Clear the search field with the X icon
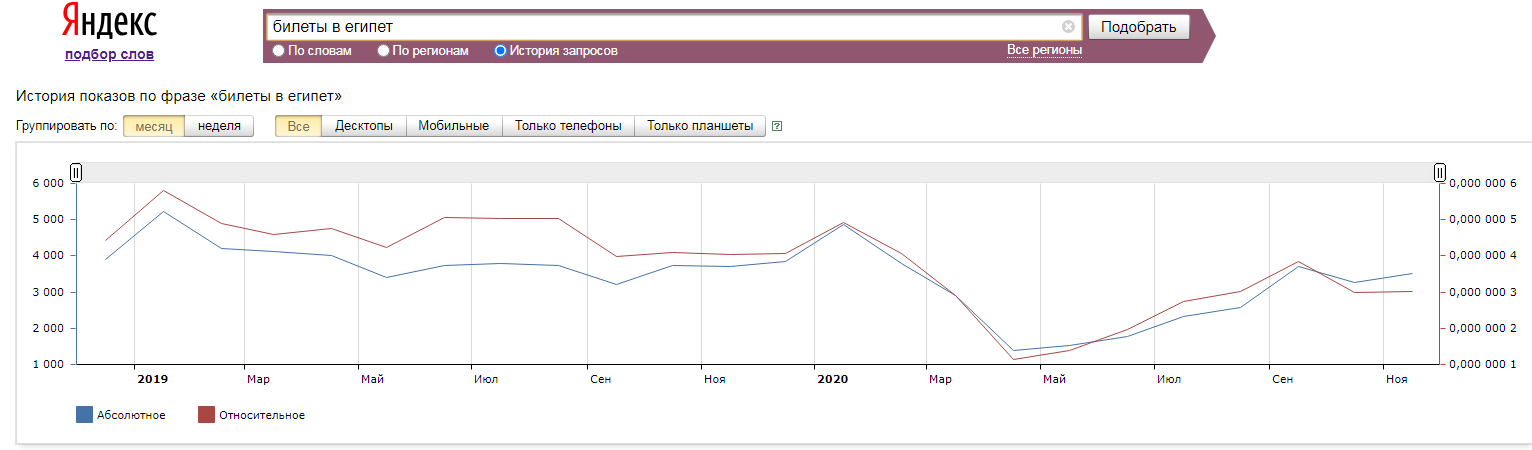Viewport: 1532px width, 450px height. click(x=1068, y=27)
